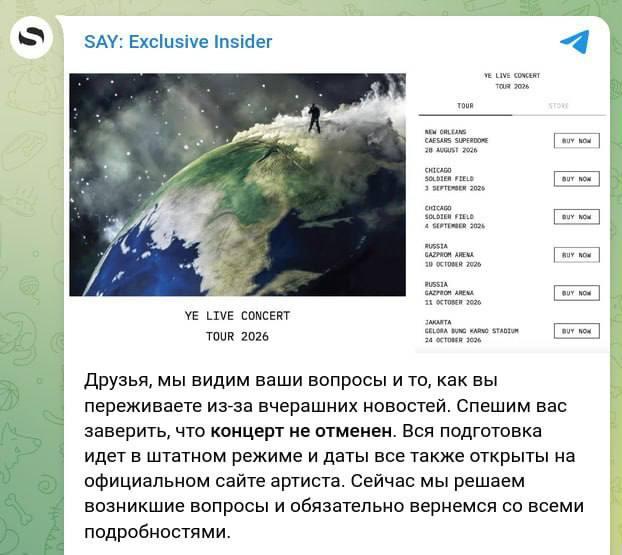
Task: Click the "YE LIVE CONCERT" caption under the poster
Action: 237,316
